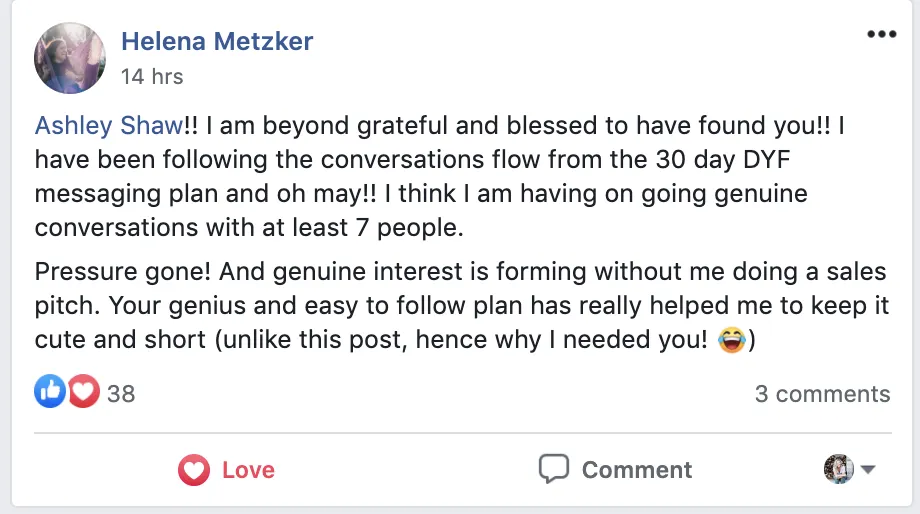Image resolution: width=920 pixels, height=514 pixels.
Task: Show the 3 comments
Action: click(822, 394)
